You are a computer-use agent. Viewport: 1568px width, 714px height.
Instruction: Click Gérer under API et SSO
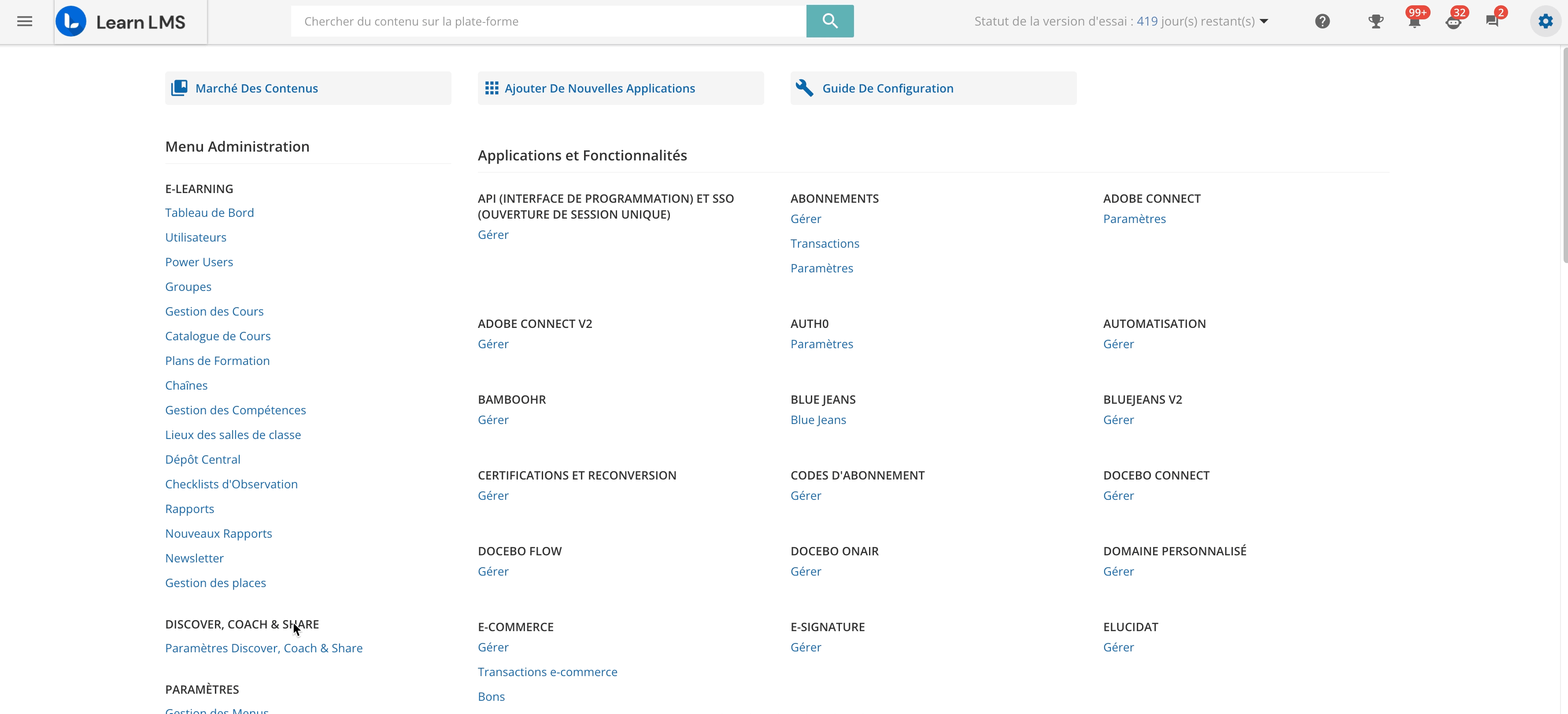point(493,234)
